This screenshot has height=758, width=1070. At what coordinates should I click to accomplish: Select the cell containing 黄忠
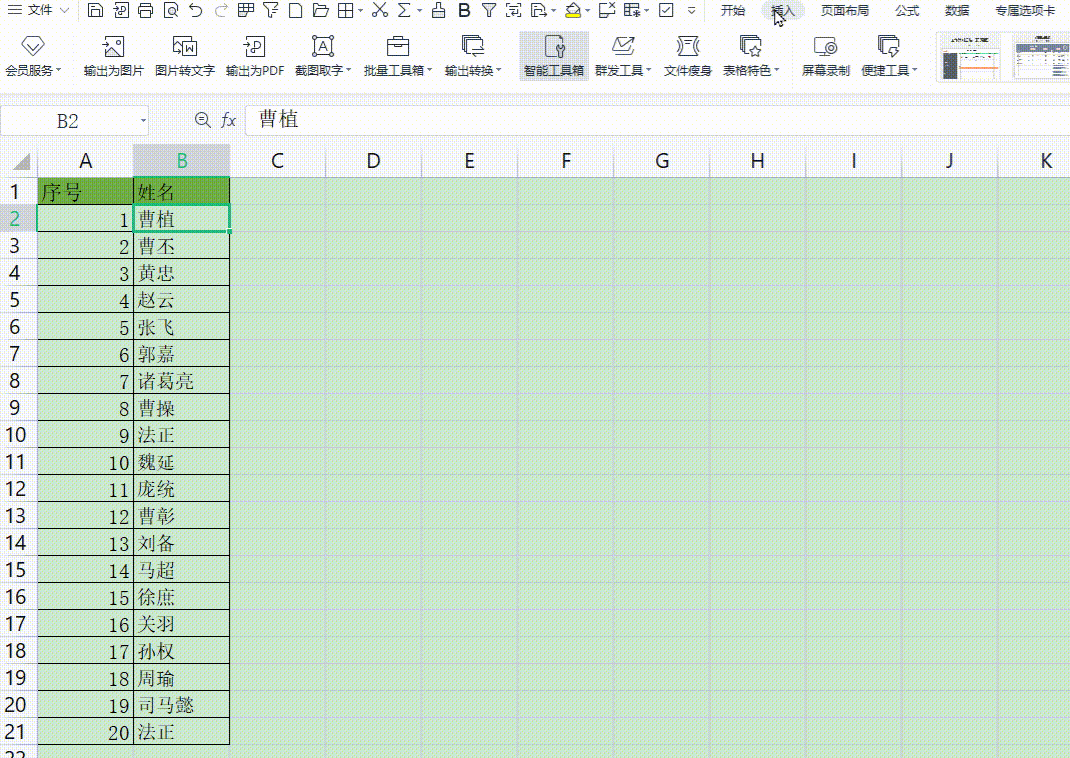(x=182, y=273)
